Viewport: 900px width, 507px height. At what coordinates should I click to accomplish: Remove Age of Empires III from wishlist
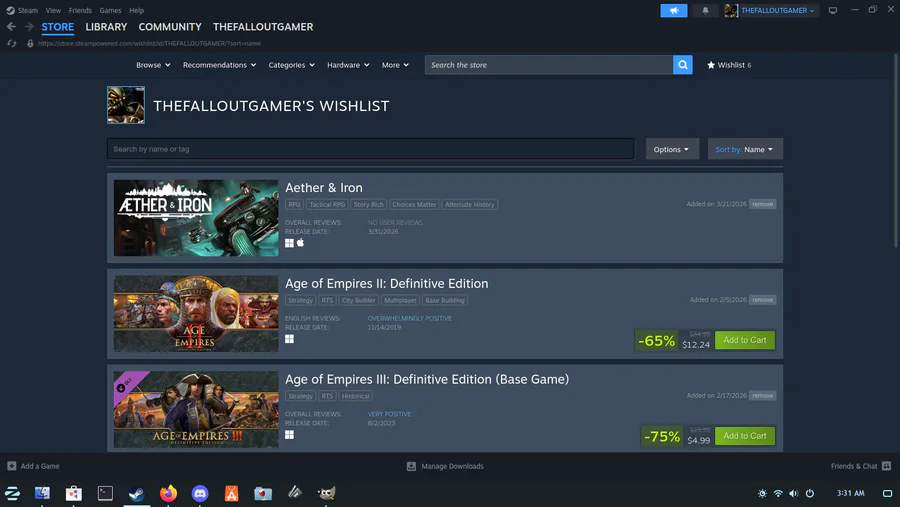[762, 396]
